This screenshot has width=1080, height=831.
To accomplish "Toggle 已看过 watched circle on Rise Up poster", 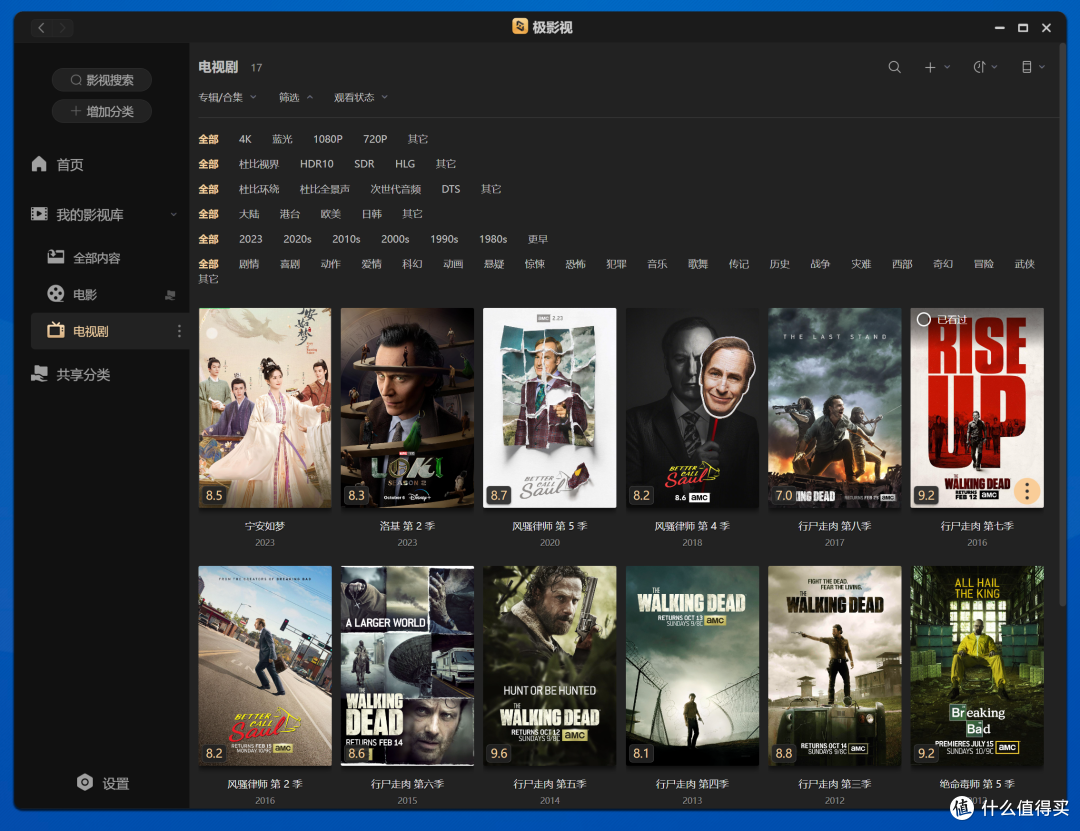I will [924, 319].
